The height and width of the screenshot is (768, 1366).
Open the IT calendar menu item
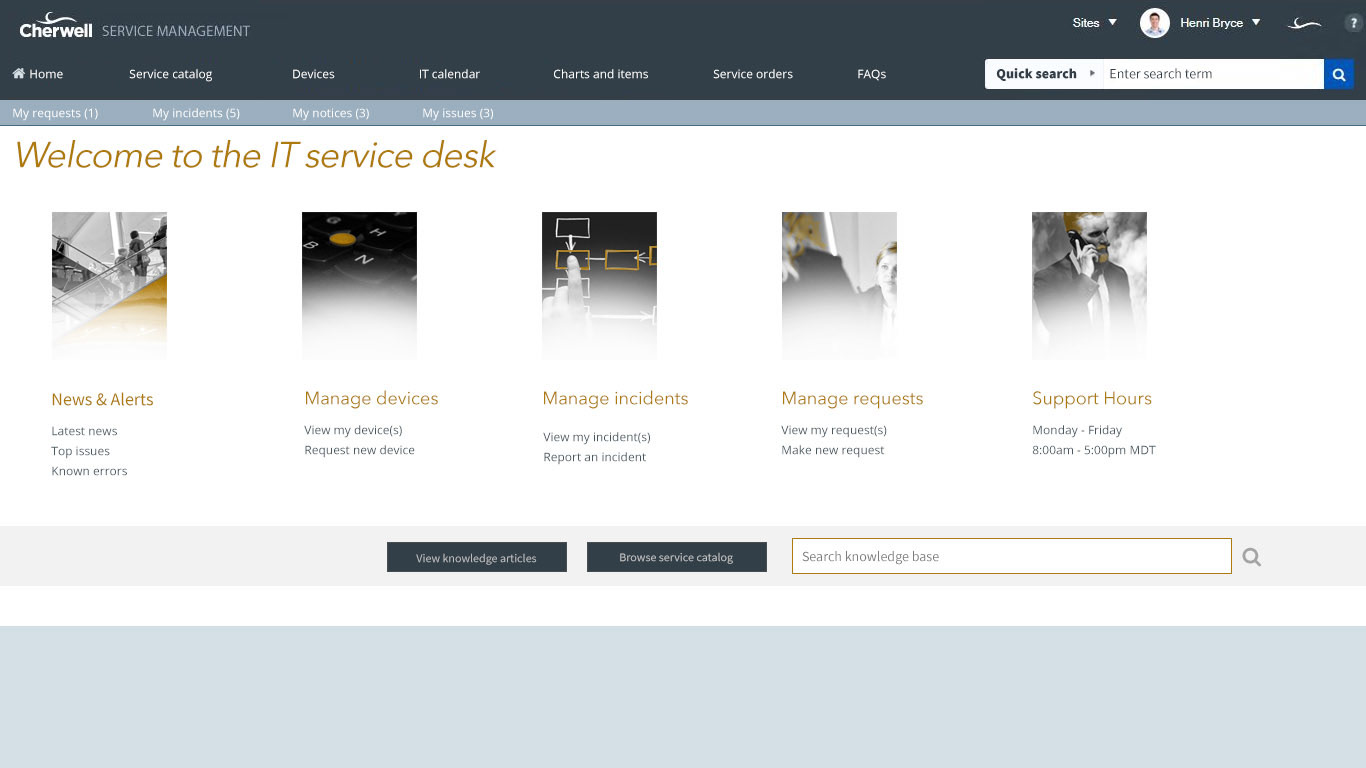(x=449, y=74)
